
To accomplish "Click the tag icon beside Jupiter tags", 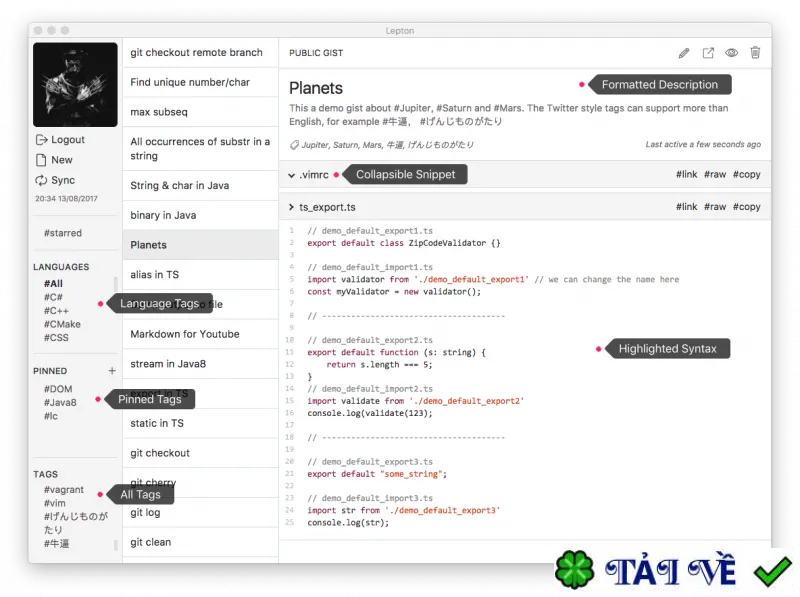I will click(x=294, y=145).
